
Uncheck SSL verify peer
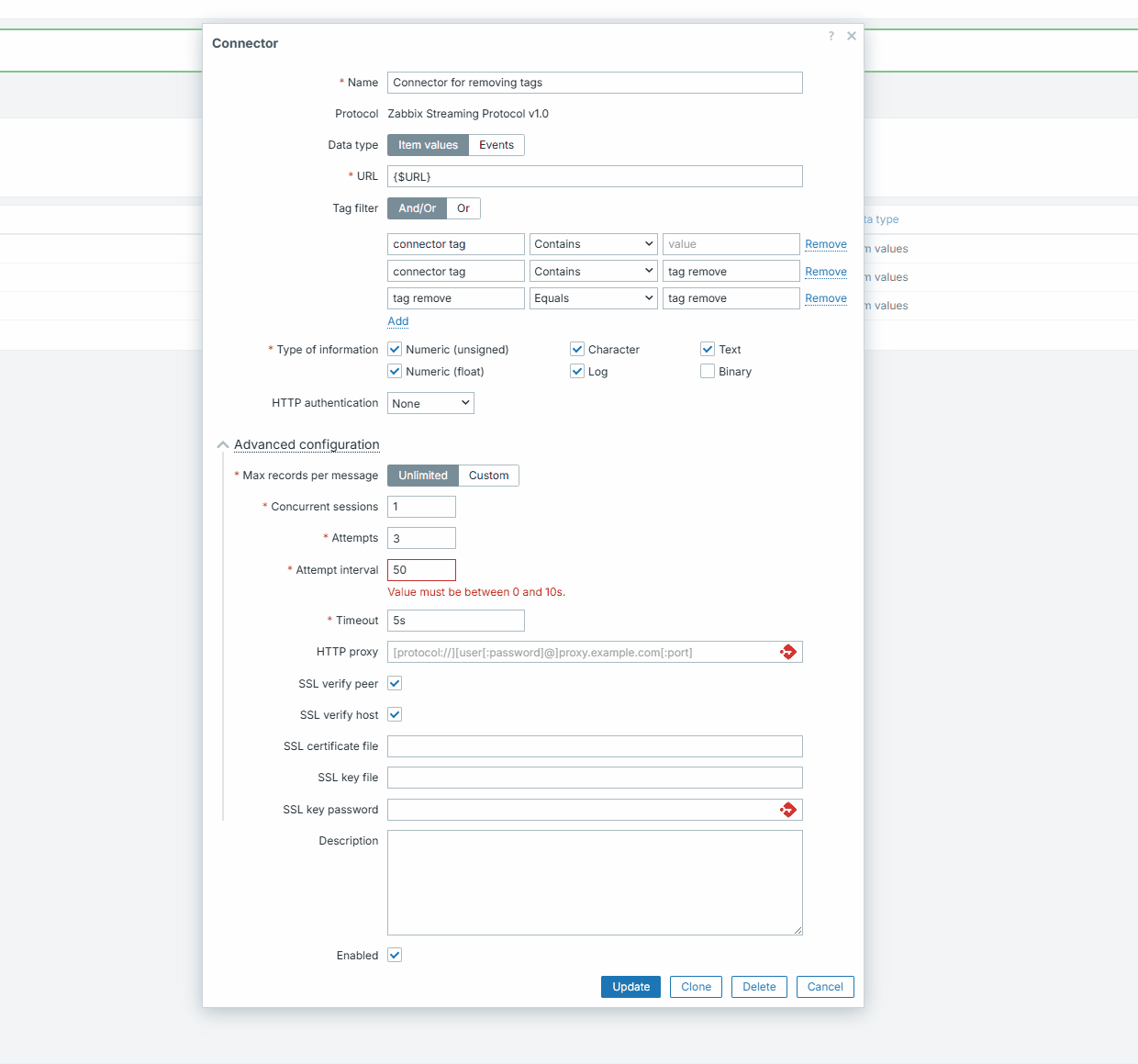395,683
